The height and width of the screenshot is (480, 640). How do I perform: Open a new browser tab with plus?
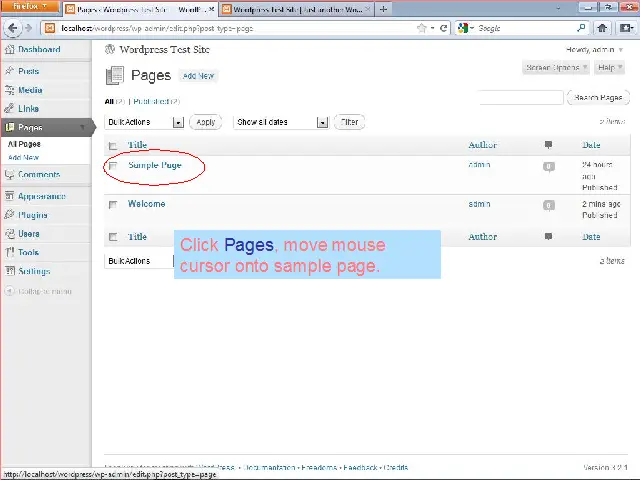point(383,9)
